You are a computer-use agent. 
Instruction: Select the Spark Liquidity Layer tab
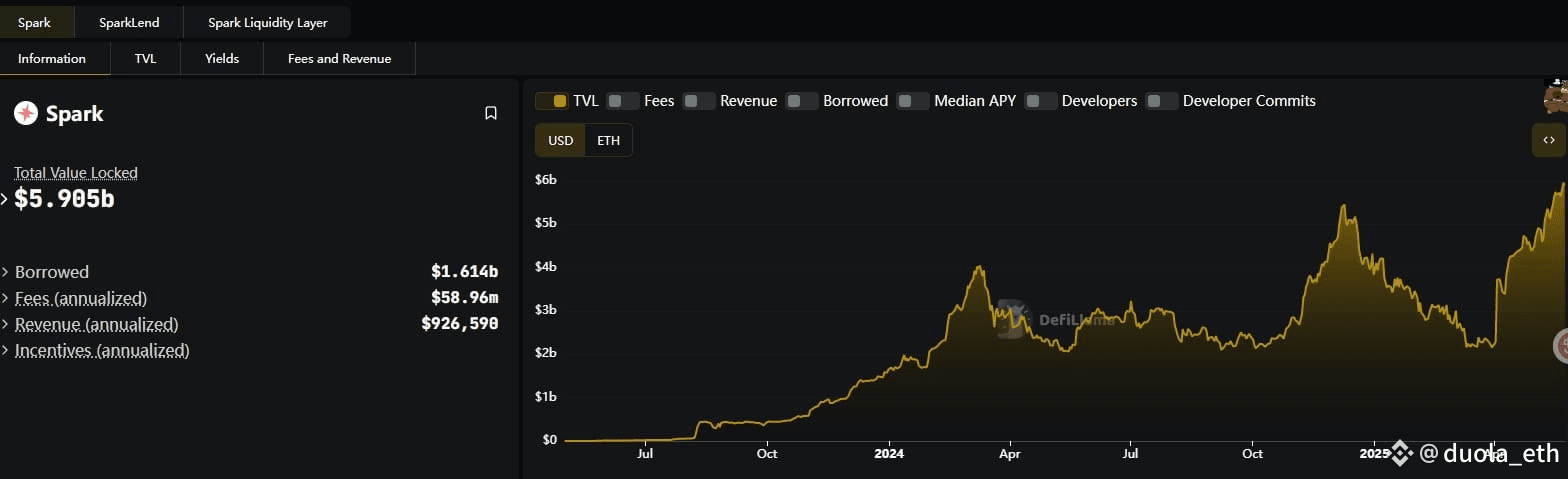pyautogui.click(x=268, y=22)
